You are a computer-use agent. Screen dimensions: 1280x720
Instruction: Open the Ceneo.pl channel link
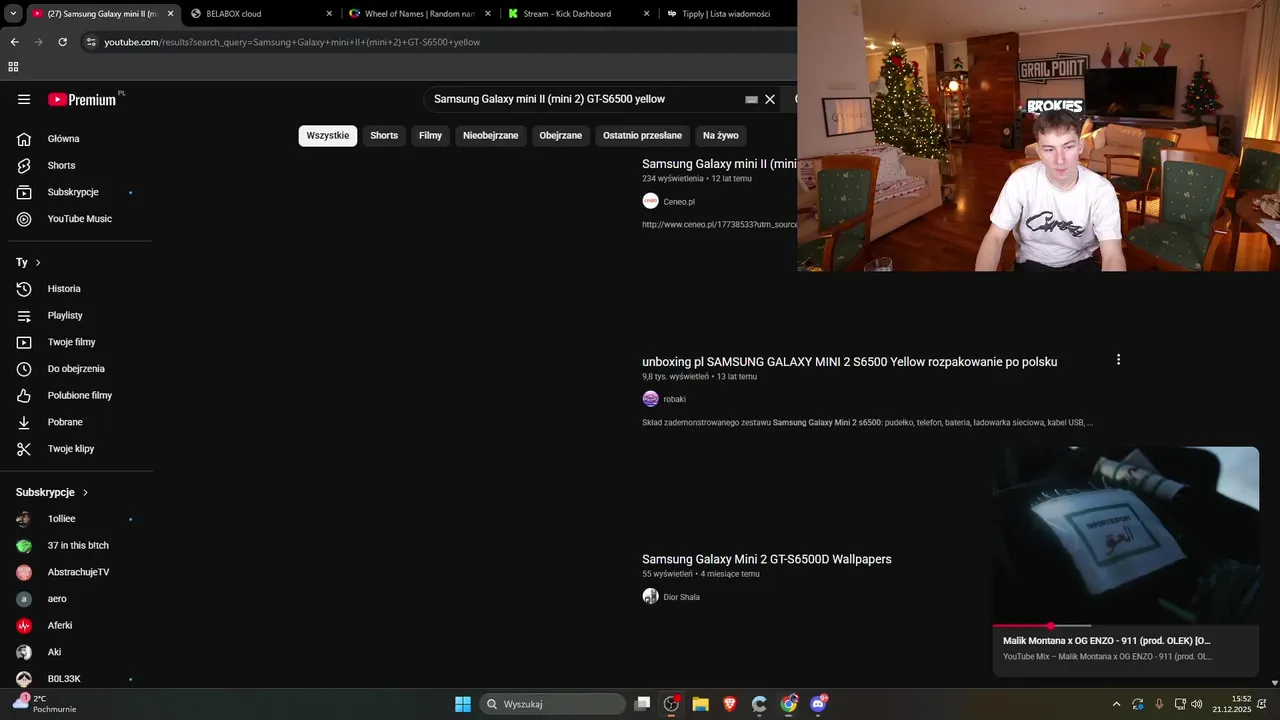point(679,202)
